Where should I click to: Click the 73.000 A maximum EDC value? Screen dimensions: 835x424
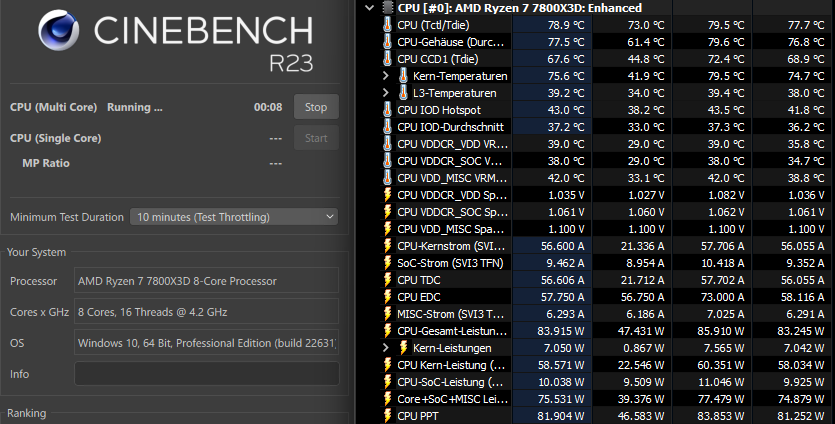click(x=722, y=297)
